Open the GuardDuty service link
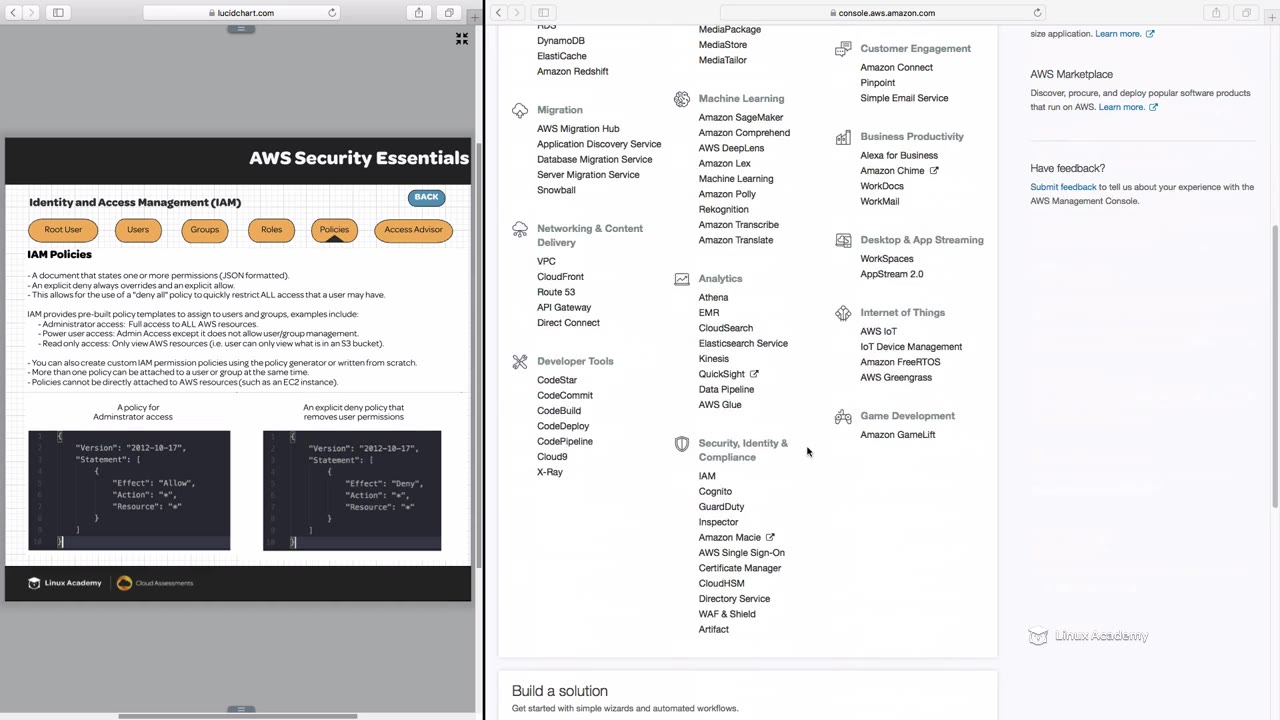This screenshot has height=720, width=1280. click(x=721, y=507)
